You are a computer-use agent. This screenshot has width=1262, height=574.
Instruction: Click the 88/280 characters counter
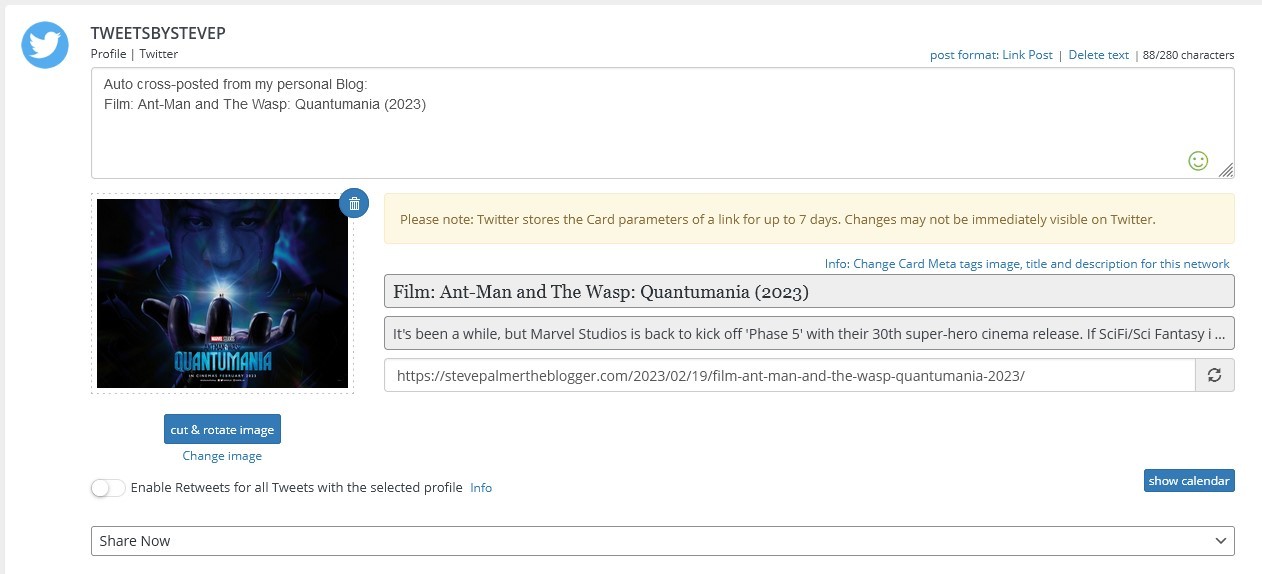coord(1188,55)
